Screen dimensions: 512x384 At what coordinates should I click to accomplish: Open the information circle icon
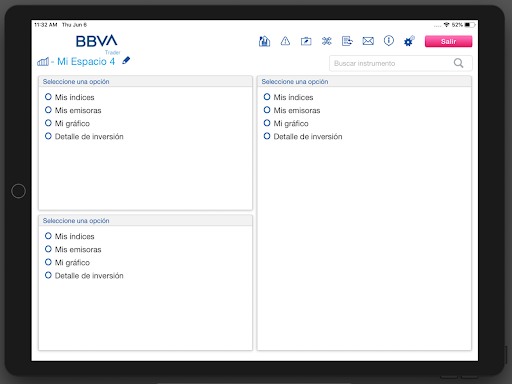coord(389,41)
